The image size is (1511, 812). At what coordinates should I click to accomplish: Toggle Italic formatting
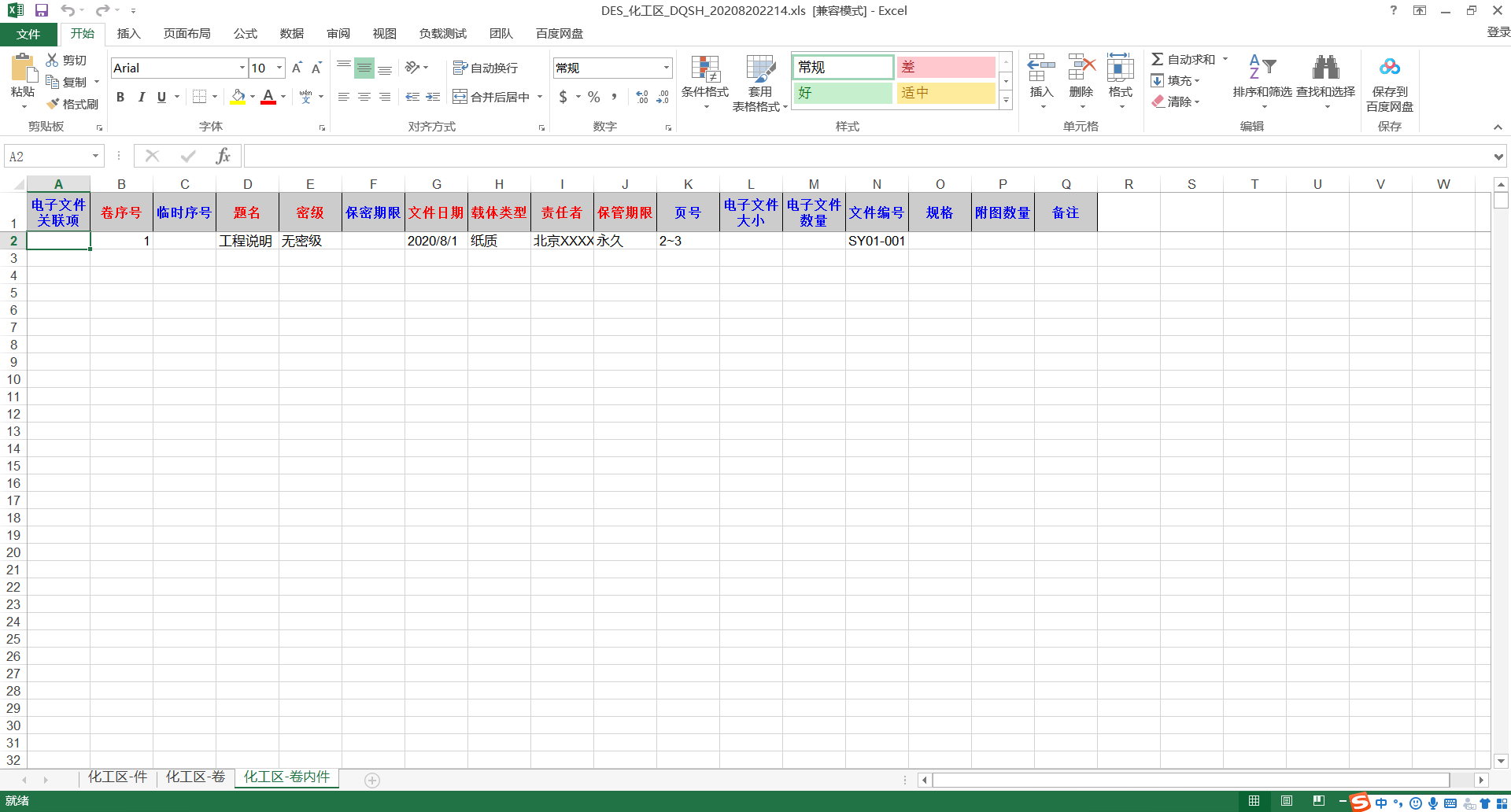pyautogui.click(x=141, y=97)
